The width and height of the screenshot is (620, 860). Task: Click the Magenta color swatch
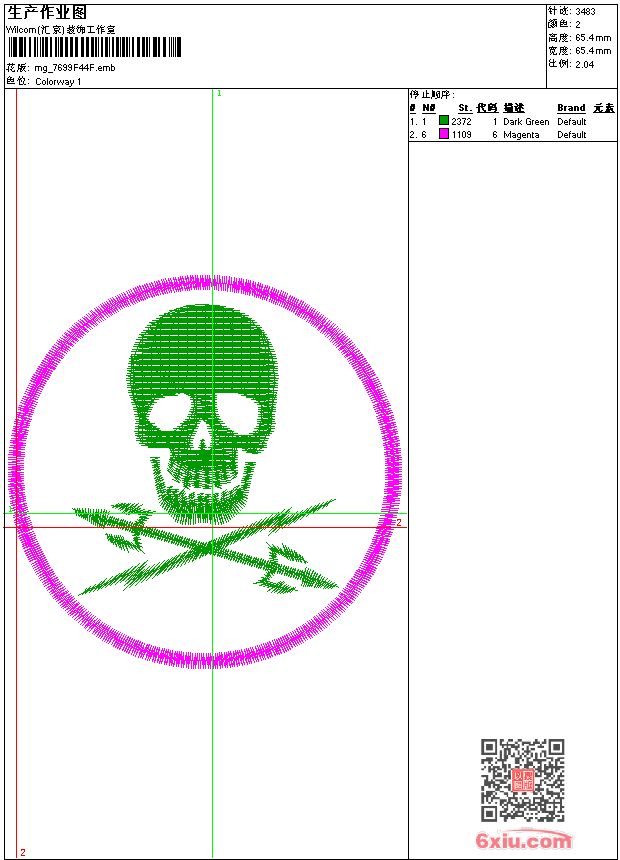tap(444, 134)
